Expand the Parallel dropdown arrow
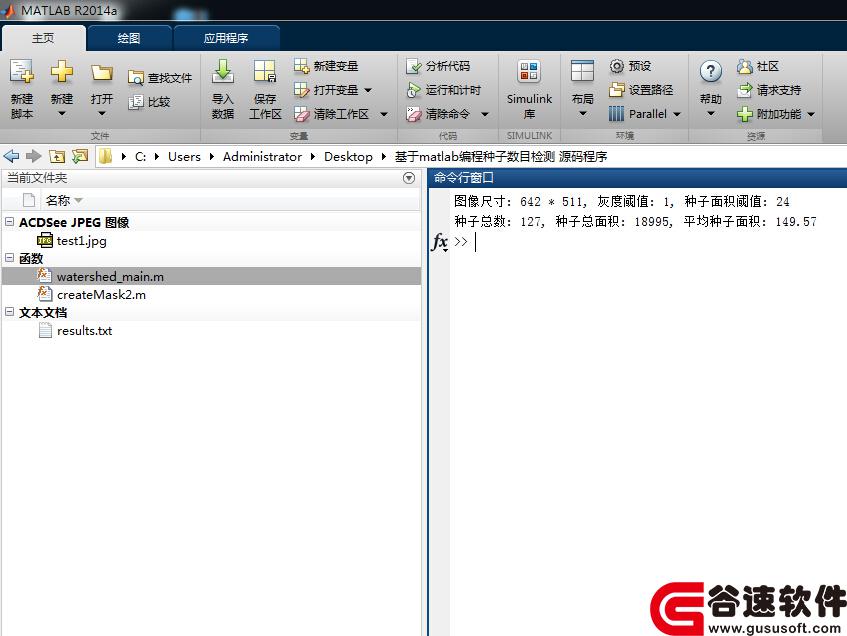This screenshot has width=847, height=636. (676, 114)
